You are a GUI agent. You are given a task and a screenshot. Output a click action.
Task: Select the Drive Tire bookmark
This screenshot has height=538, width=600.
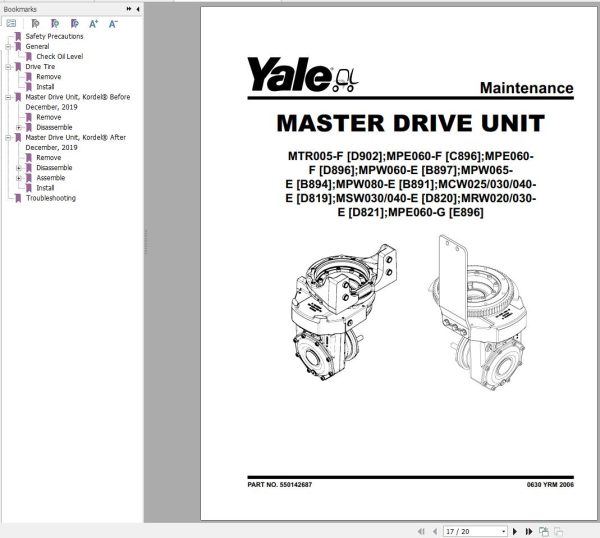[x=40, y=67]
